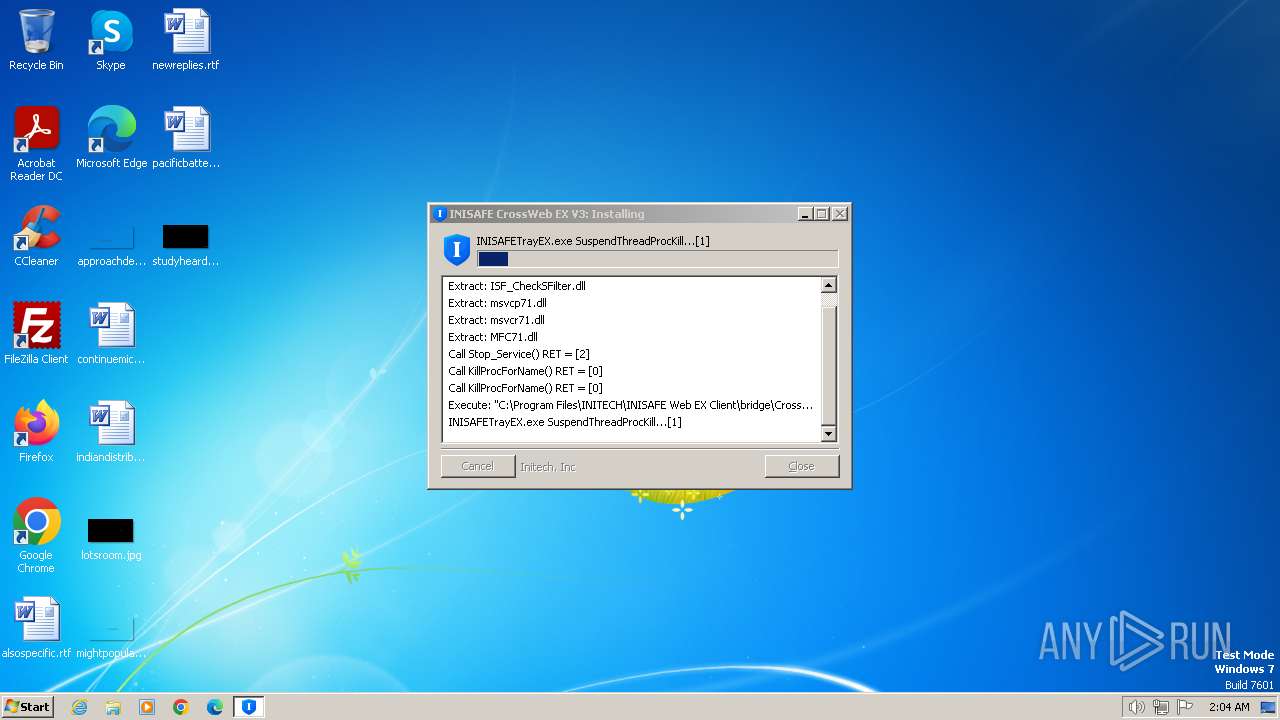Click the system clock showing 2:04 AM
This screenshot has height=720, width=1280.
tap(1229, 707)
